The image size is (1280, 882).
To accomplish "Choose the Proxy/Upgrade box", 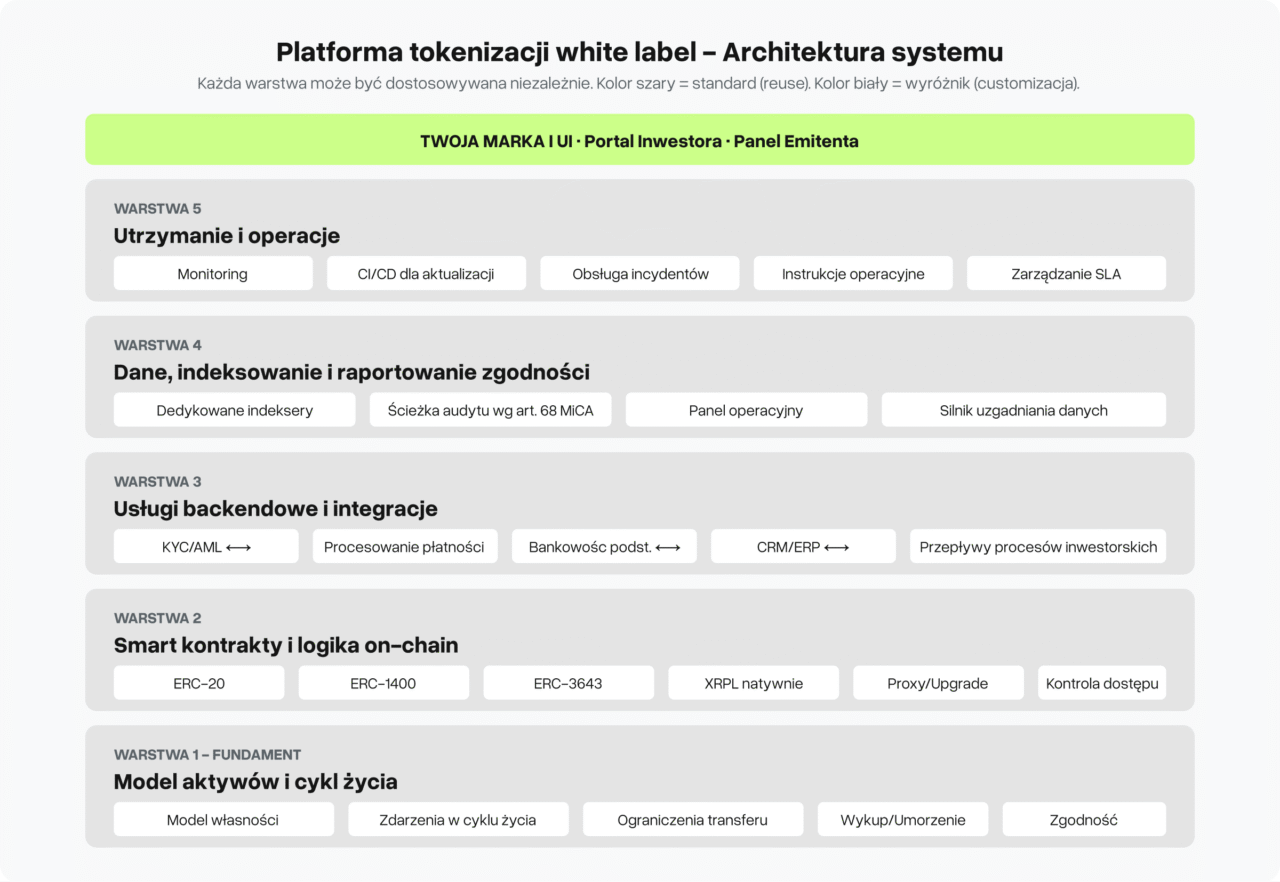I will 938,684.
